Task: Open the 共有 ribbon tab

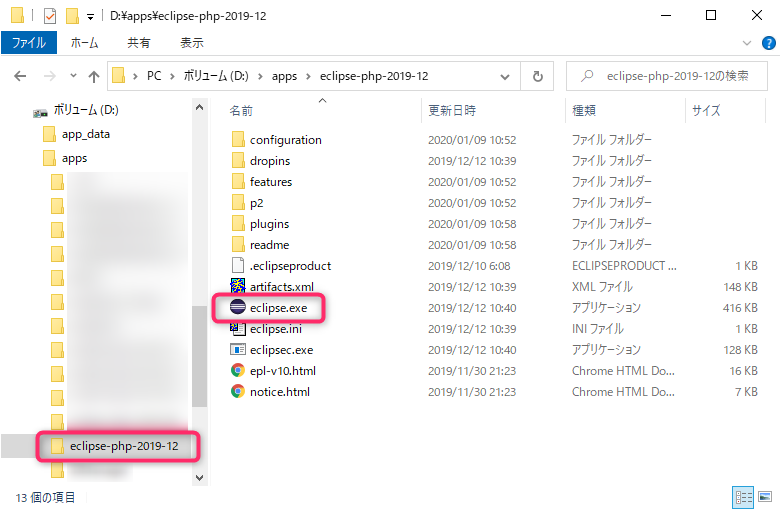Action: pos(138,43)
